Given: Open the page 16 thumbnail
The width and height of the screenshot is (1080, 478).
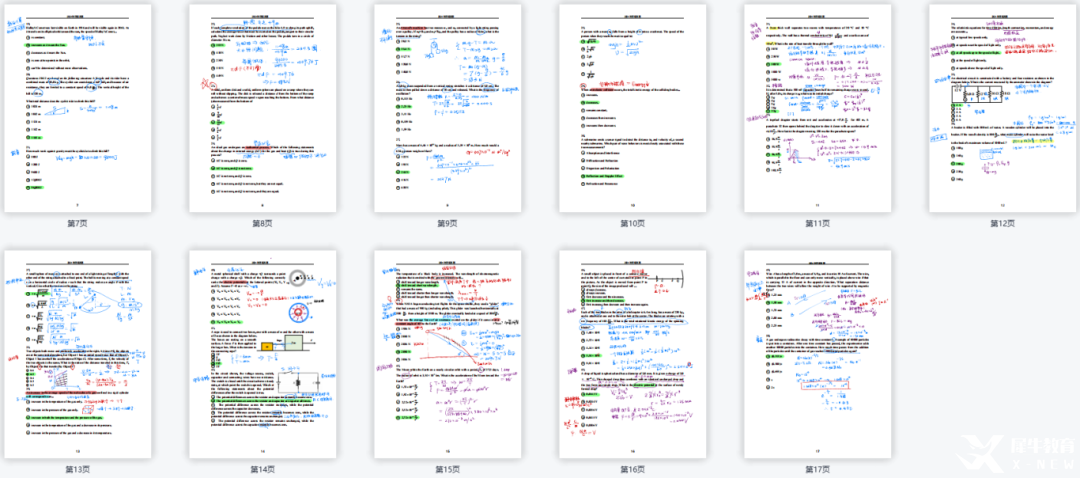Looking at the screenshot, I should coord(632,355).
